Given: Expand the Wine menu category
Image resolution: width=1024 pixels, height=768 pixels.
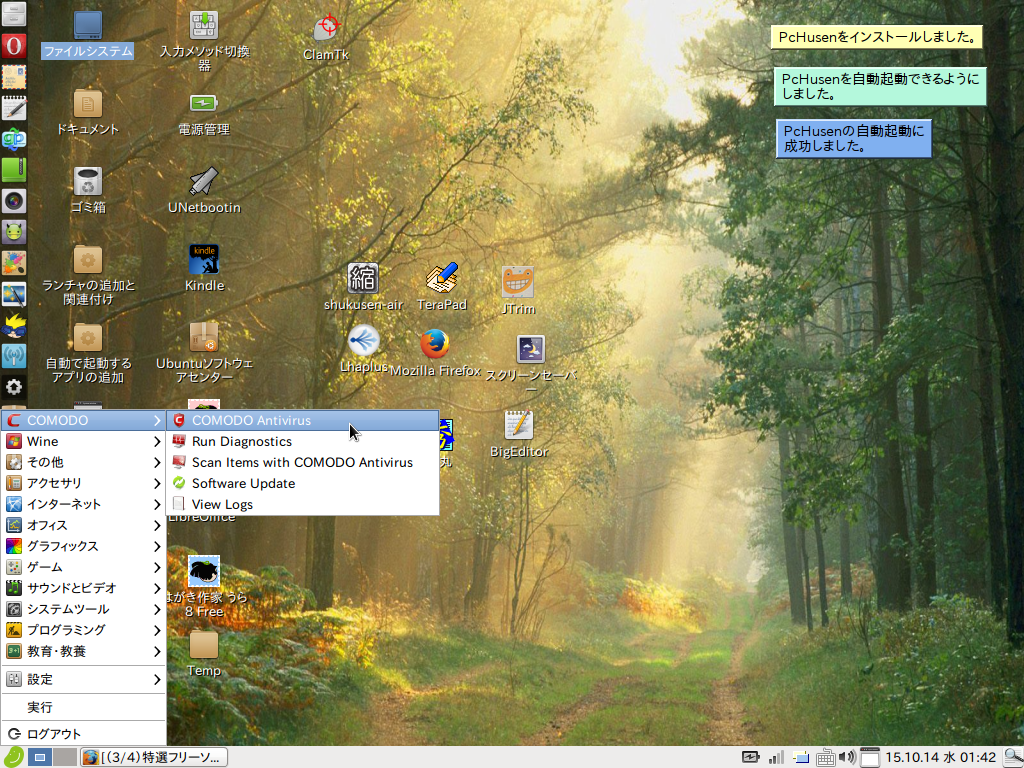Looking at the screenshot, I should pos(83,441).
